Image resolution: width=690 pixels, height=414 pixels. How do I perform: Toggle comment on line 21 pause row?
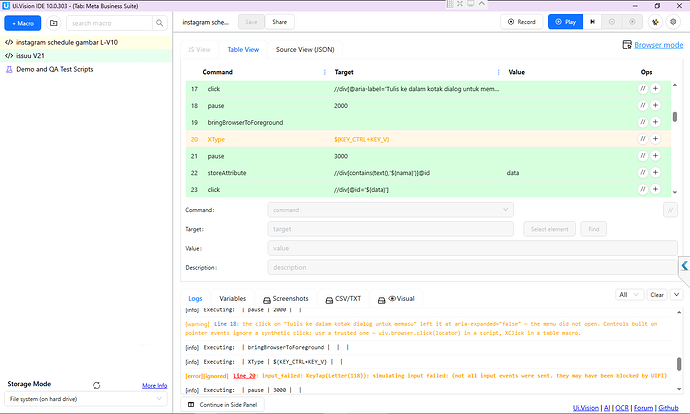tap(643, 155)
